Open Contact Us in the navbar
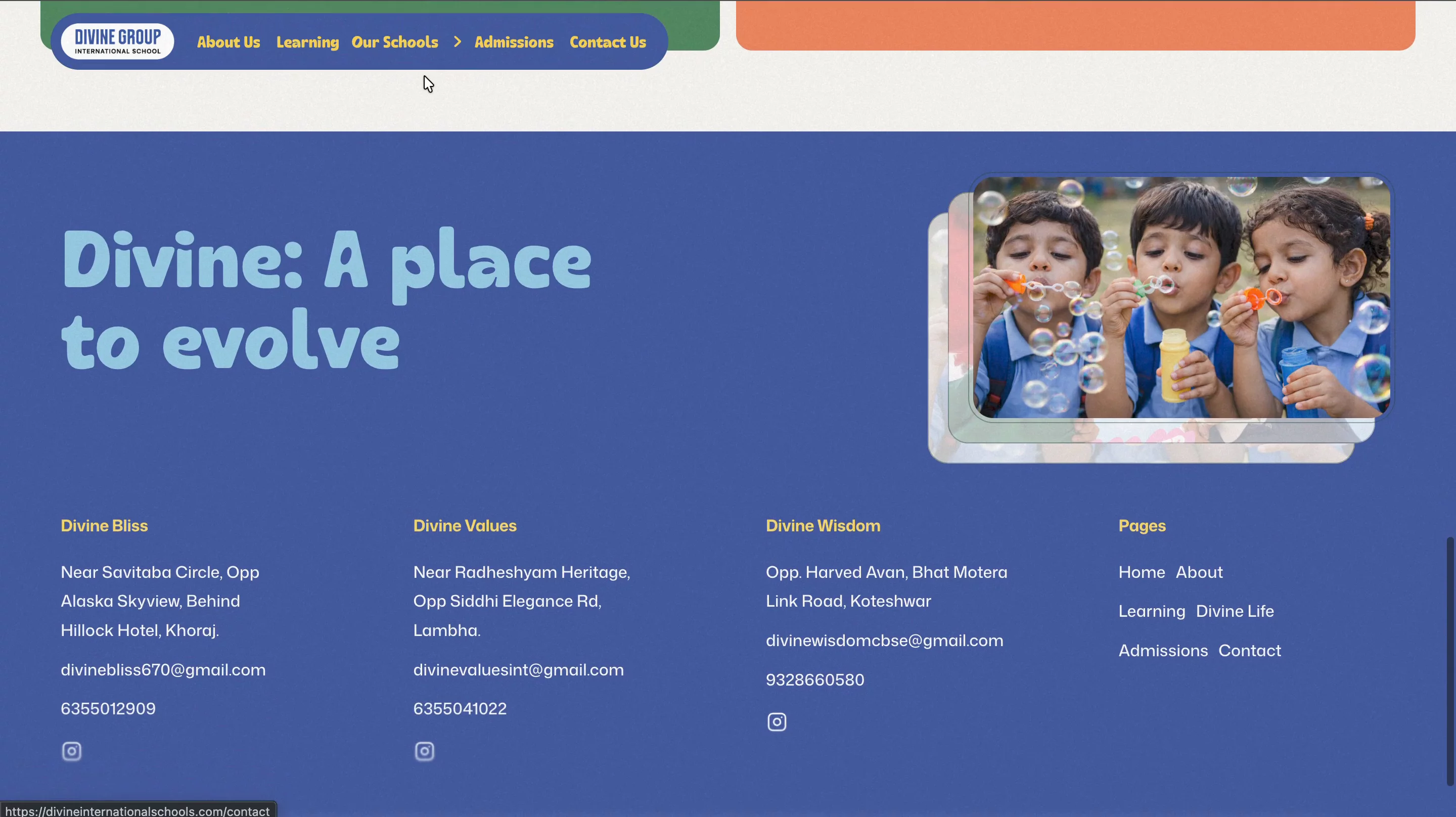 point(608,42)
